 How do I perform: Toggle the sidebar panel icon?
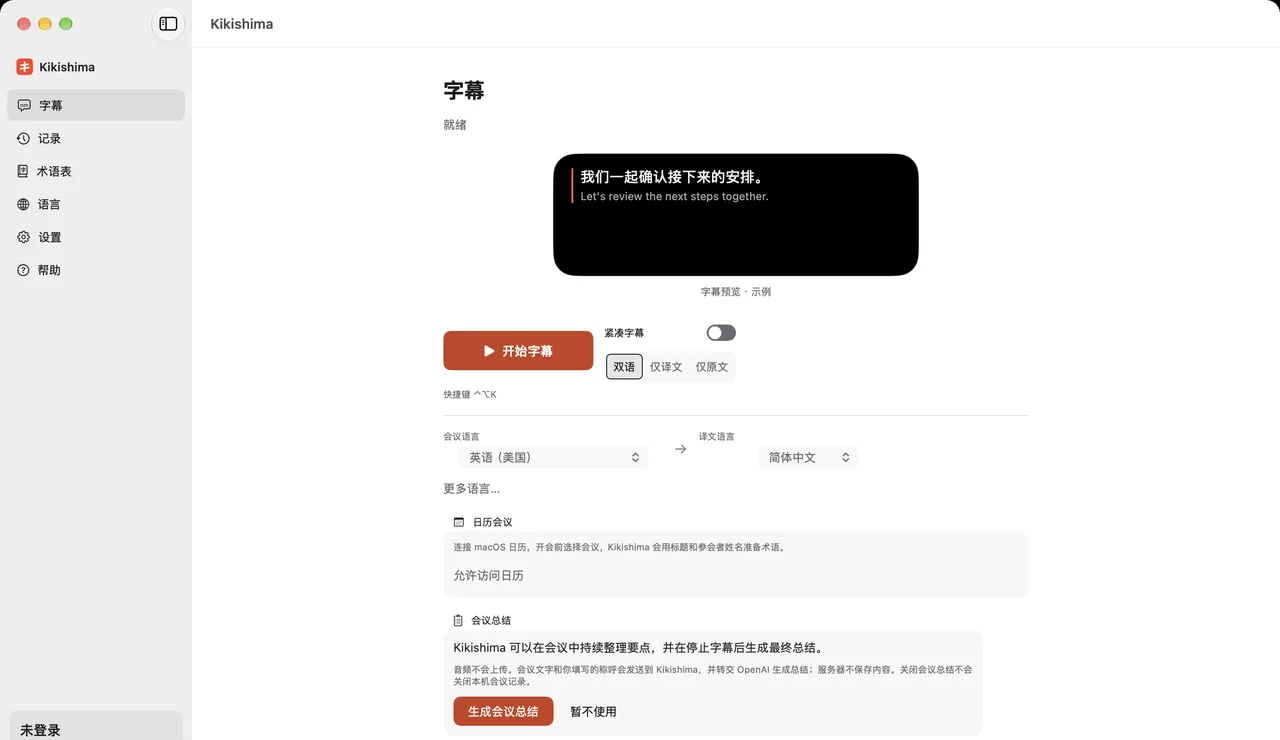pos(168,24)
